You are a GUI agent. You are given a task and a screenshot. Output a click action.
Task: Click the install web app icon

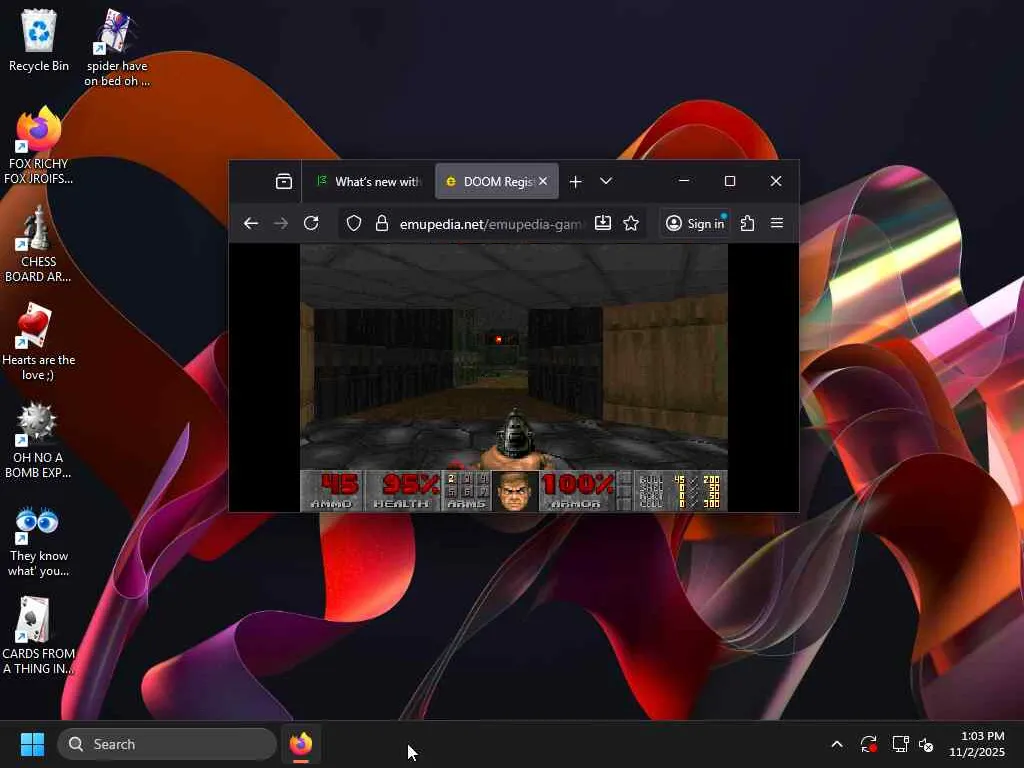click(603, 223)
